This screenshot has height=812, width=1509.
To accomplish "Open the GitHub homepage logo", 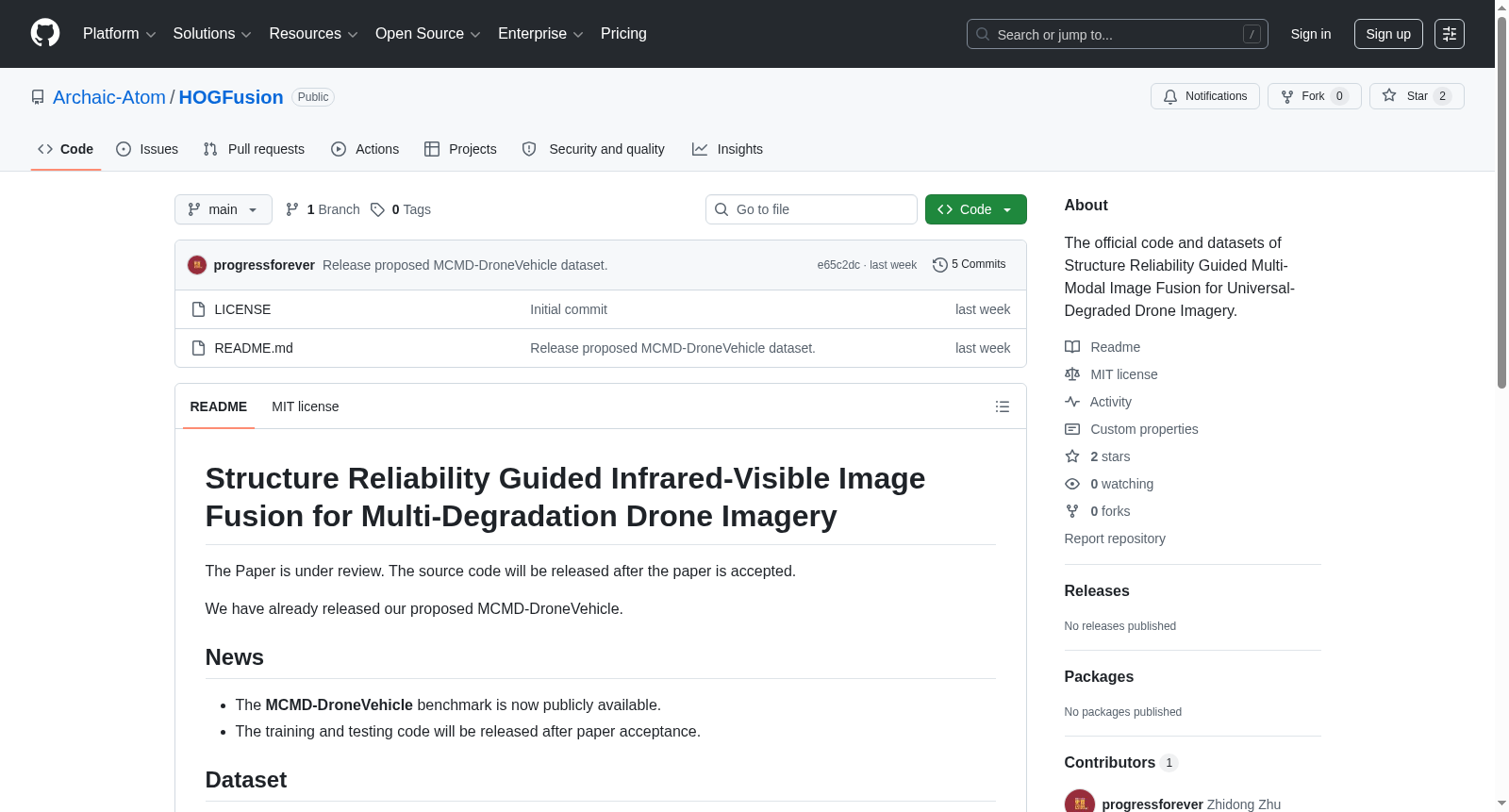I will click(45, 34).
